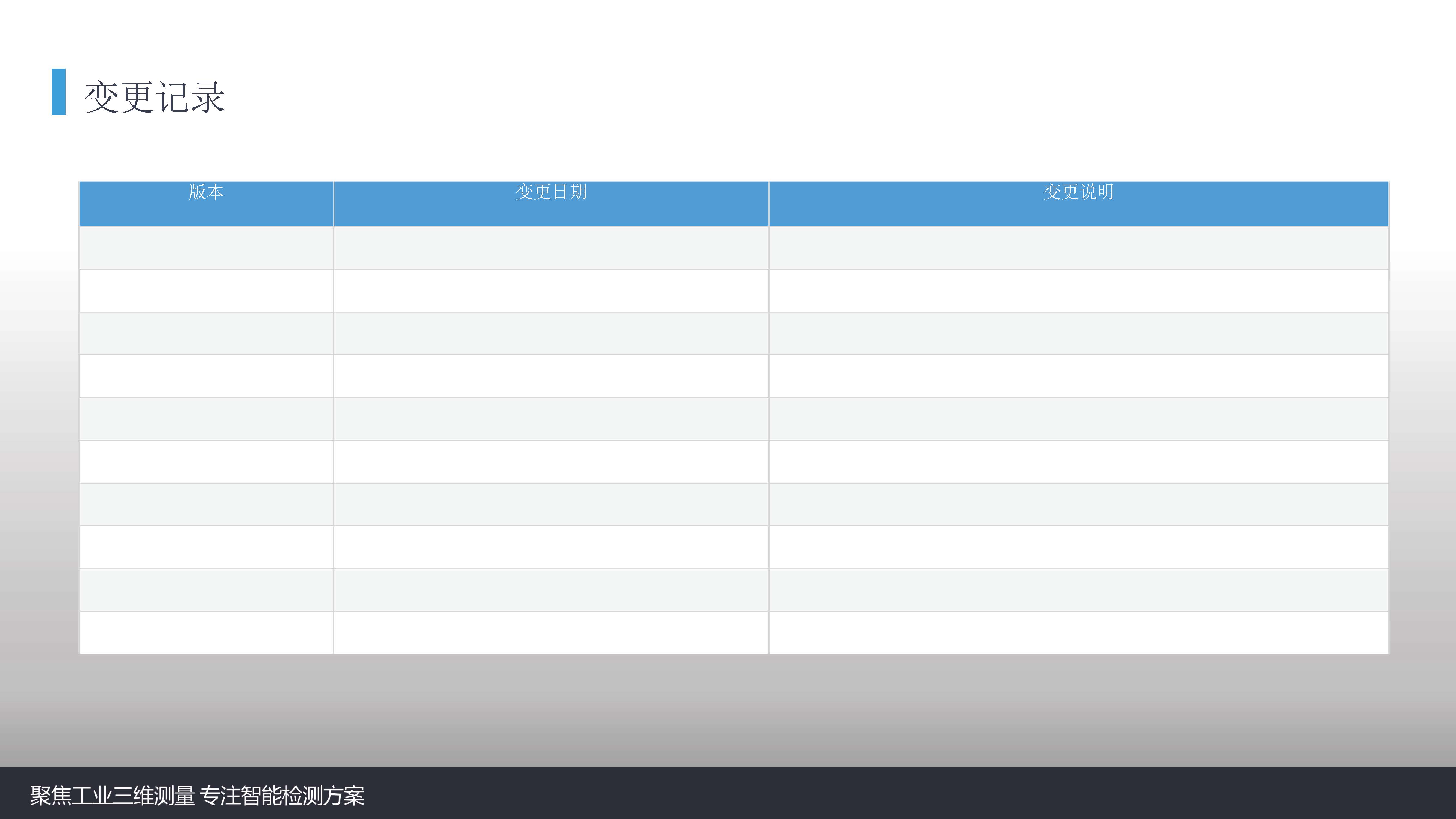Select eighth row cell in 变更日期 column
This screenshot has height=819, width=1456.
(551, 547)
